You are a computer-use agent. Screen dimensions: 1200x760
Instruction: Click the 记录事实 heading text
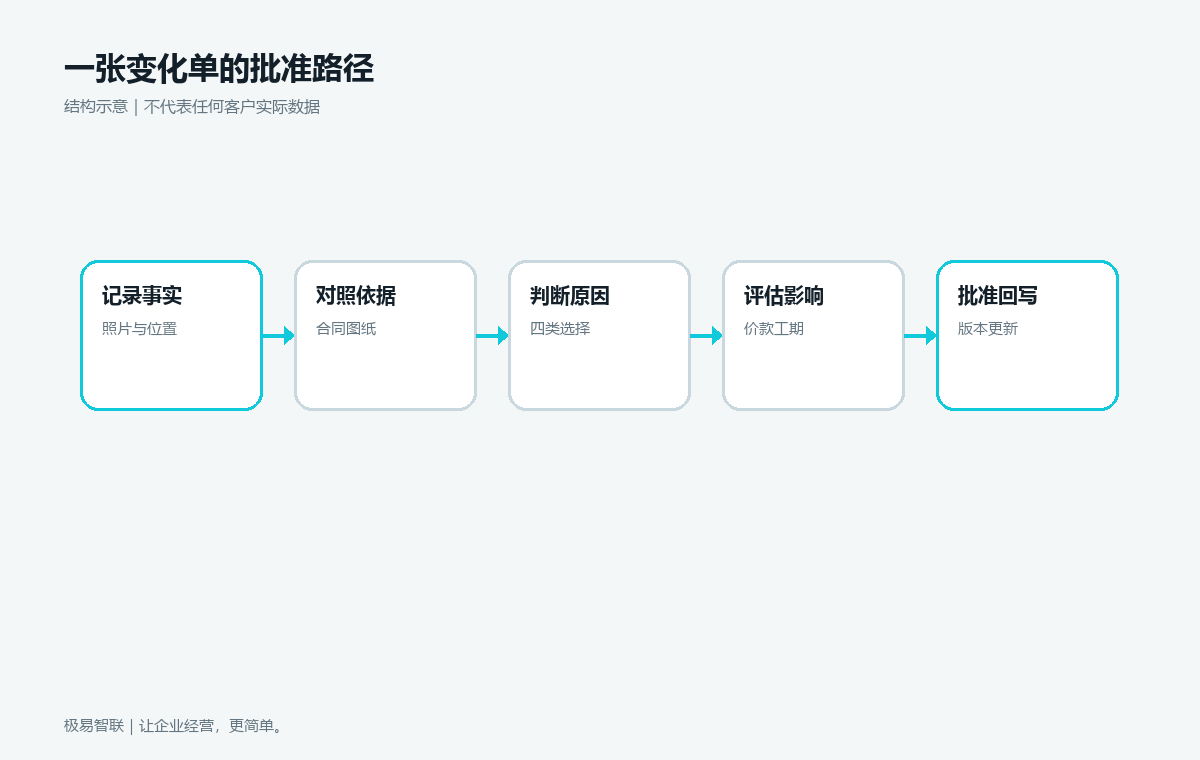coord(142,296)
